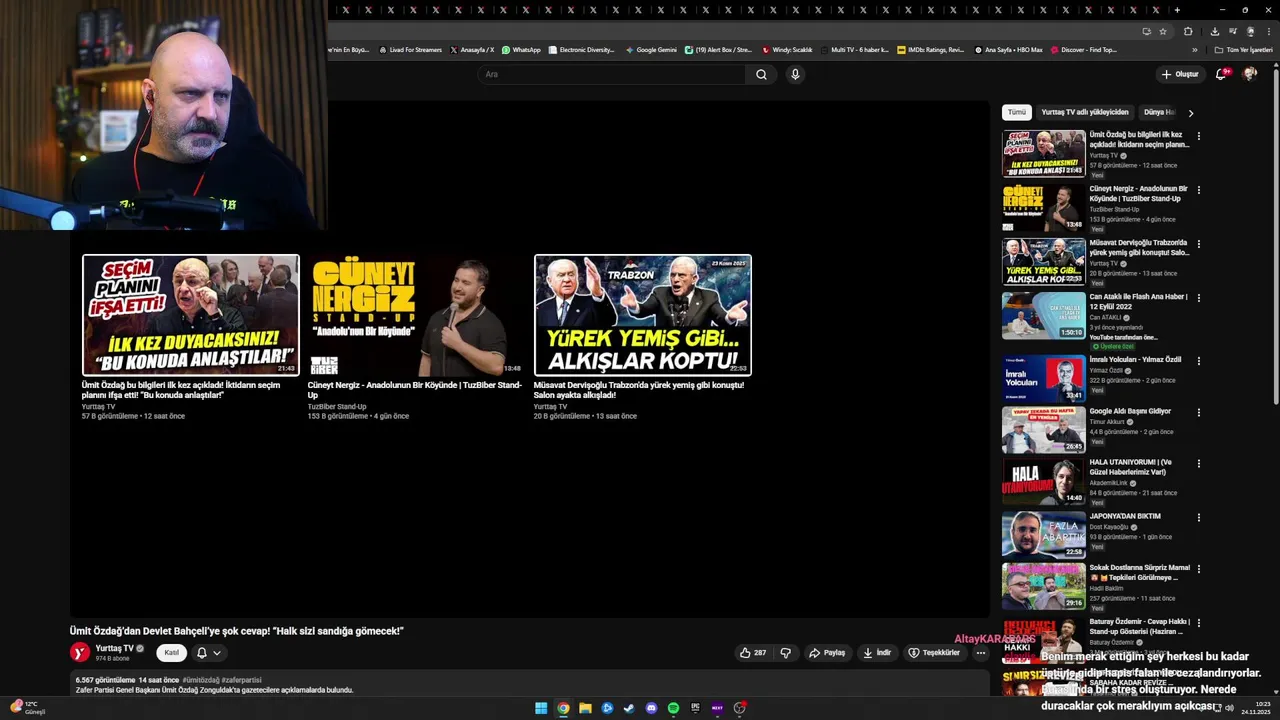1280x720 pixels.
Task: Open options menu for Cüneyt Nergiz sidebar video
Action: [1199, 190]
